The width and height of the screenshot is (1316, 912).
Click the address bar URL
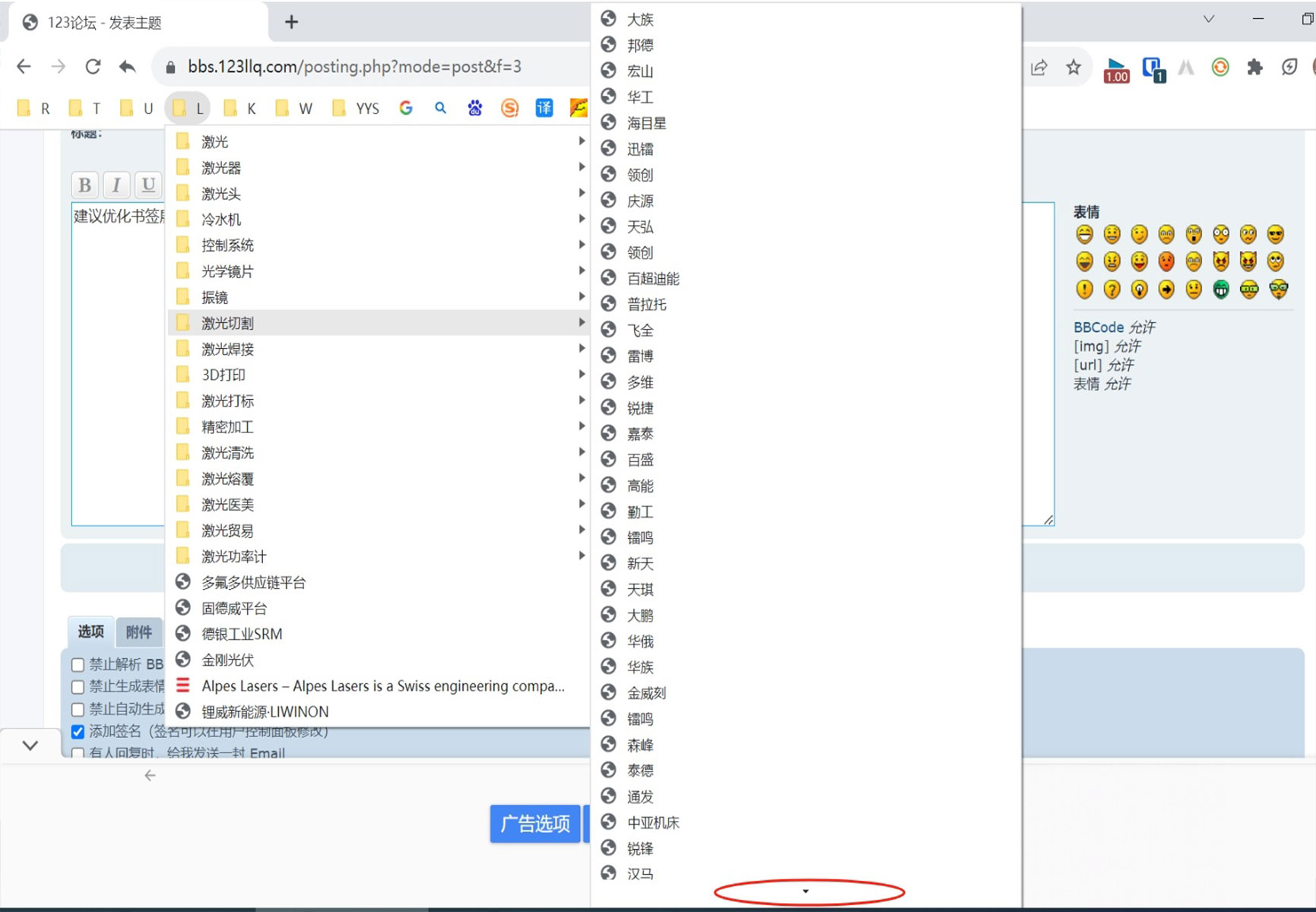354,67
